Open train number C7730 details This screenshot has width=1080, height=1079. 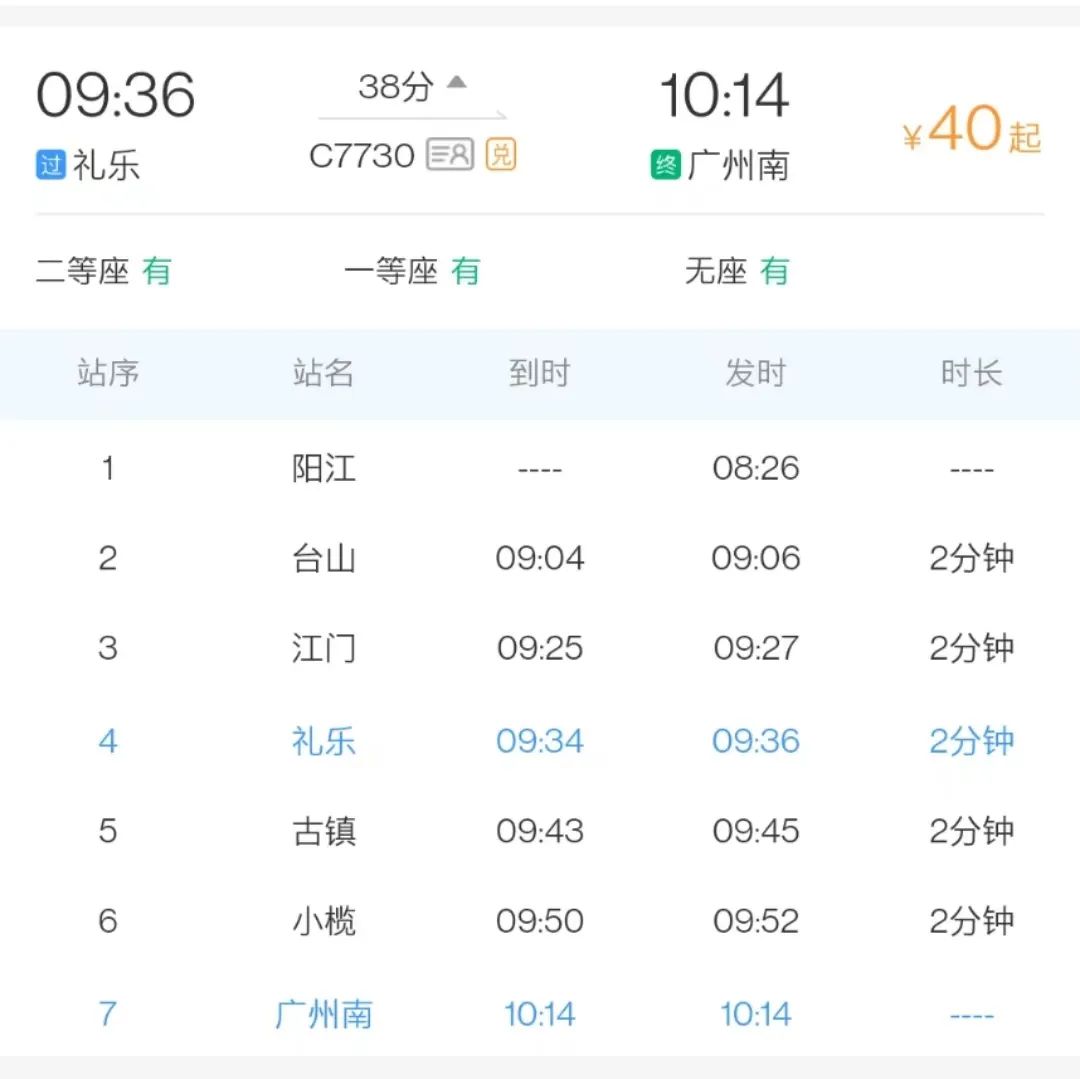[362, 156]
